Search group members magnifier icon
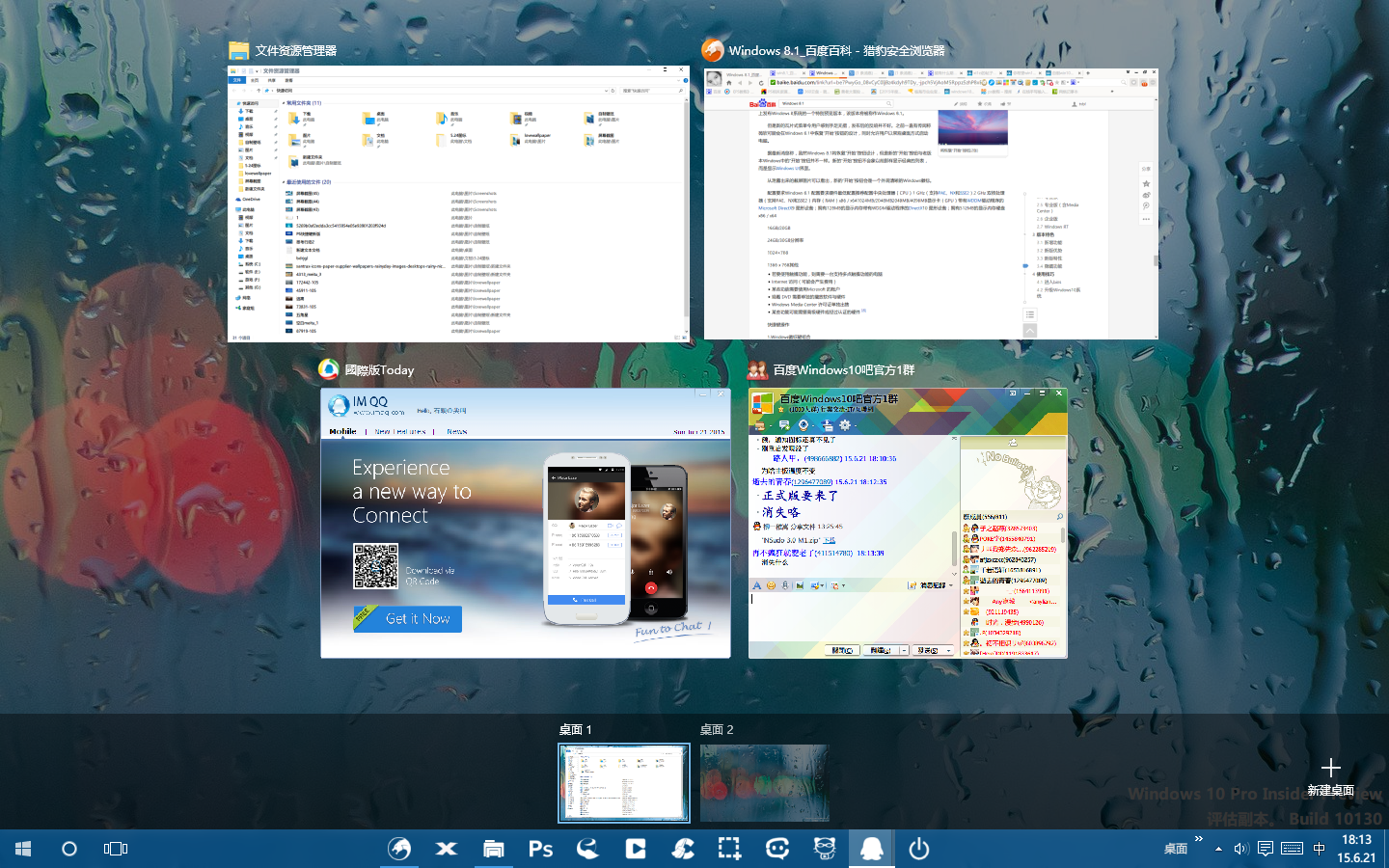Viewport: 1389px width, 868px height. pyautogui.click(x=1060, y=517)
